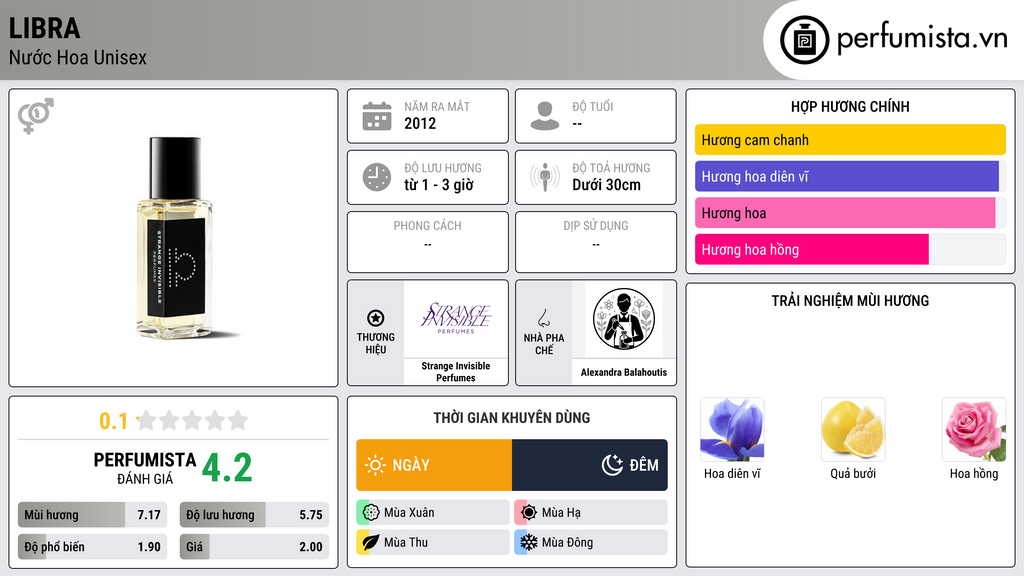Click the clock icon beside Độ lưu hương
Viewport: 1024px width, 576px height.
point(377,177)
